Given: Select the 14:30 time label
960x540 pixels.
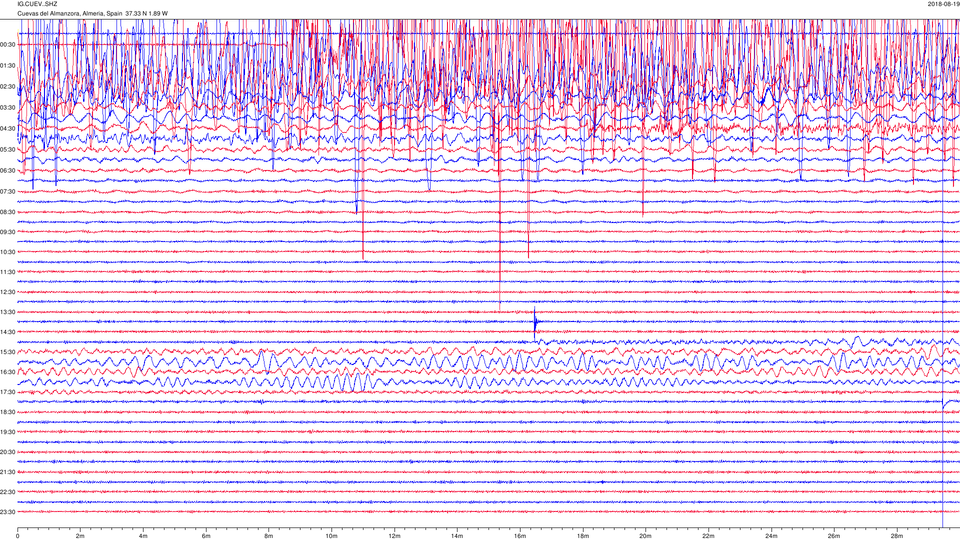Looking at the screenshot, I should point(7,332).
